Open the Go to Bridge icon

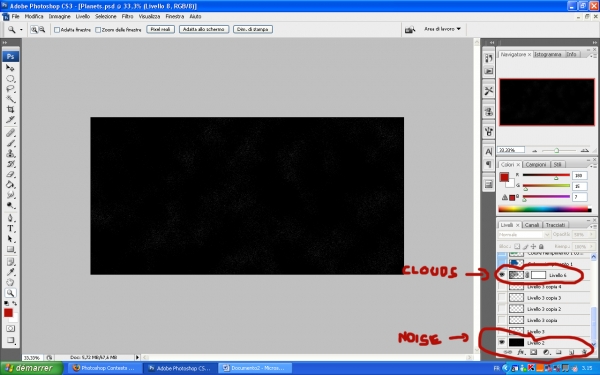[x=410, y=29]
